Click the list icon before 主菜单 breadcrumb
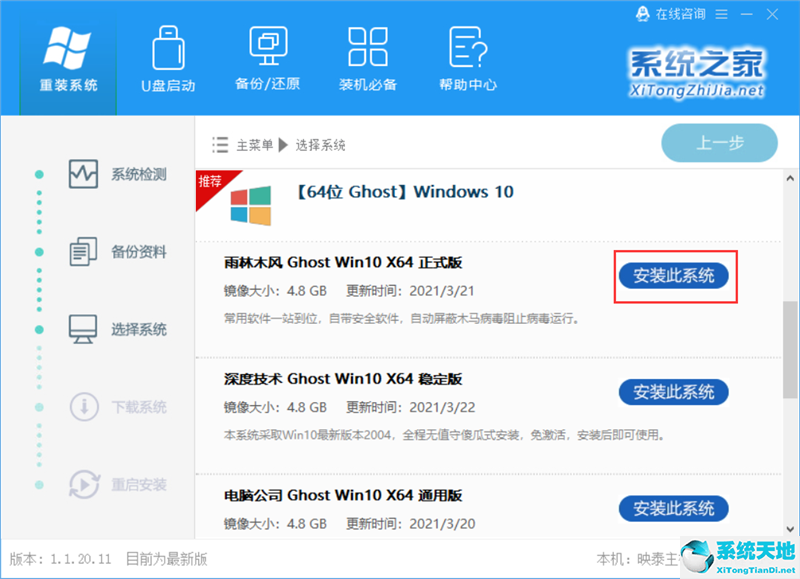The height and width of the screenshot is (579, 800). [219, 144]
